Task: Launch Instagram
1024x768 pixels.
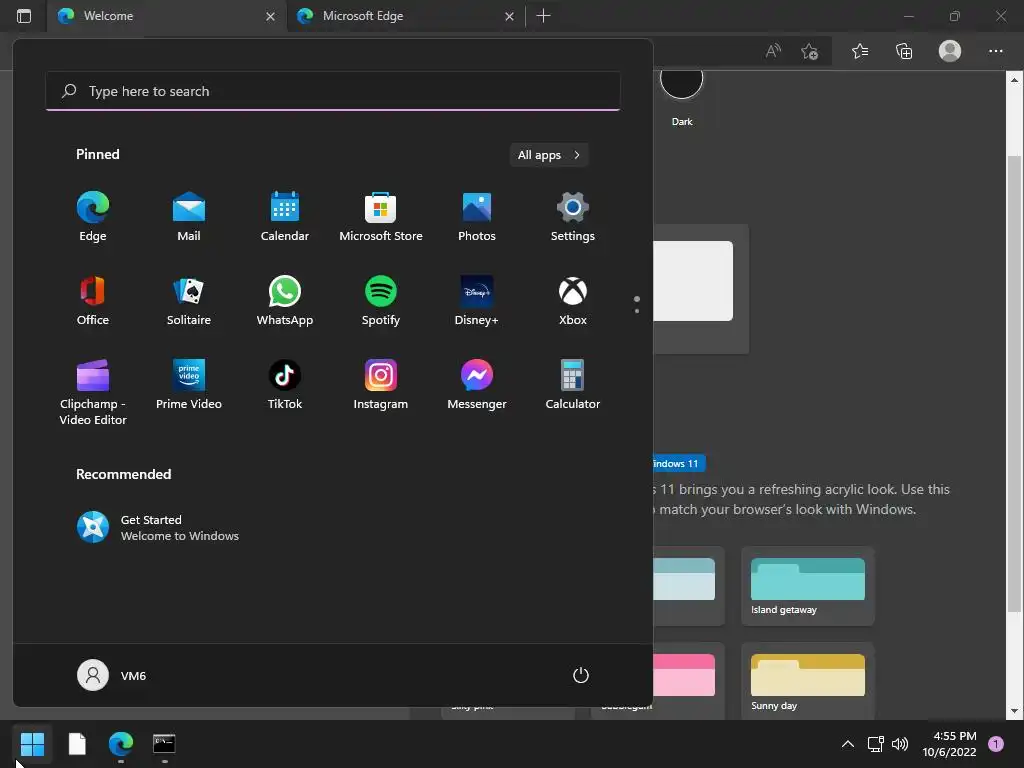Action: 381,385
